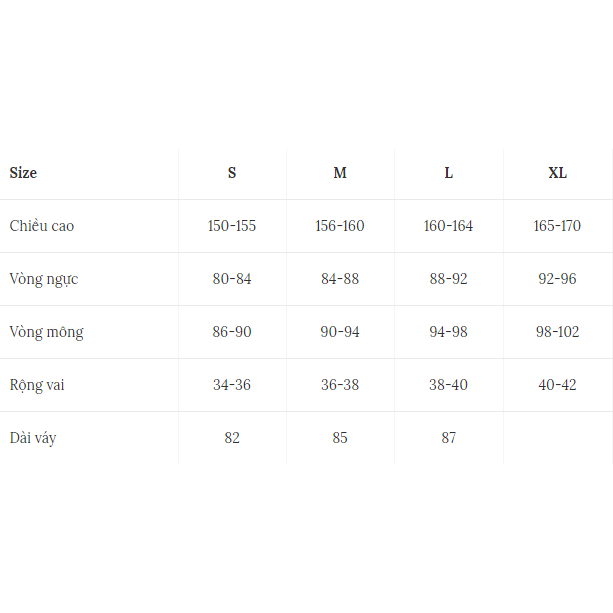Screen dimensions: 613x613
Task: Click the 156-160 height cell
Action: pos(340,226)
